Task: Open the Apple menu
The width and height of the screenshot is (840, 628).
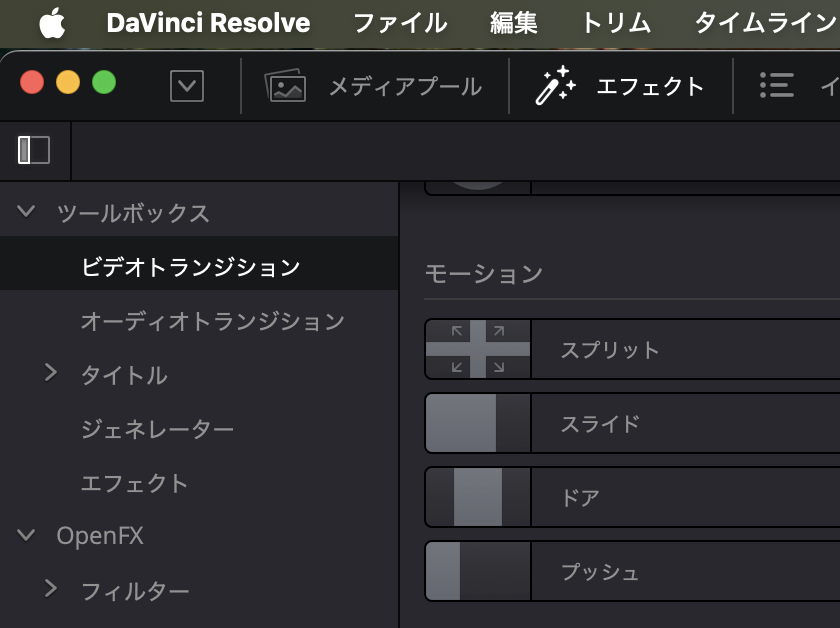Action: (52, 23)
